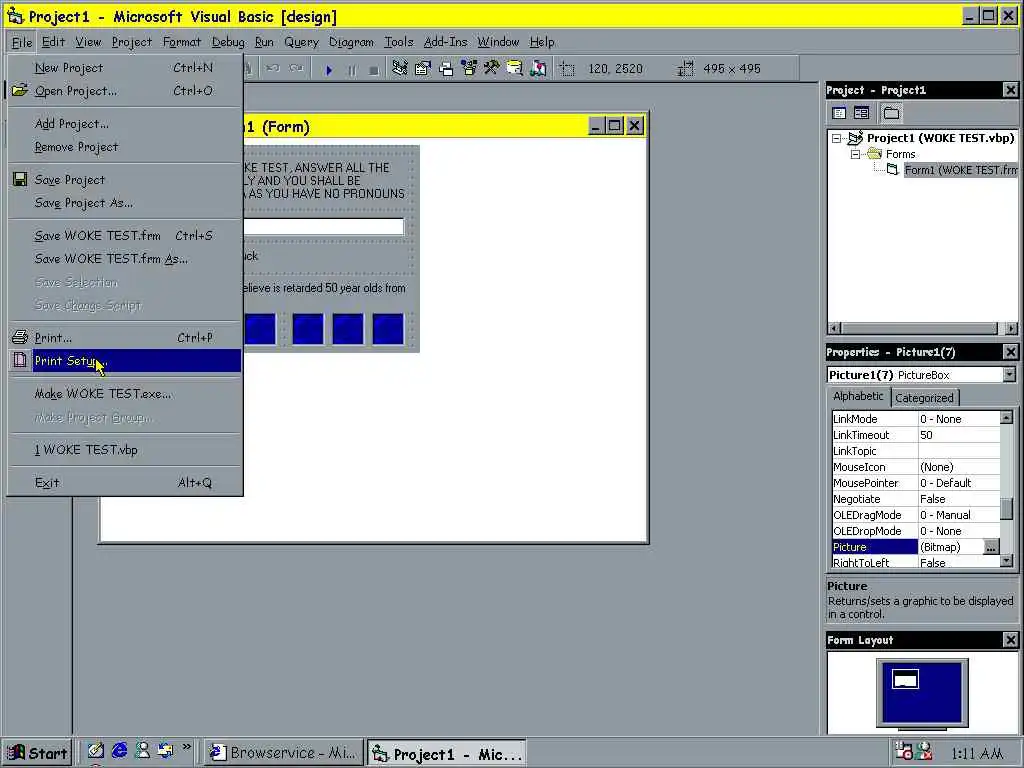Select the LinkTimeout property row
The height and width of the screenshot is (768, 1024).
coord(916,435)
